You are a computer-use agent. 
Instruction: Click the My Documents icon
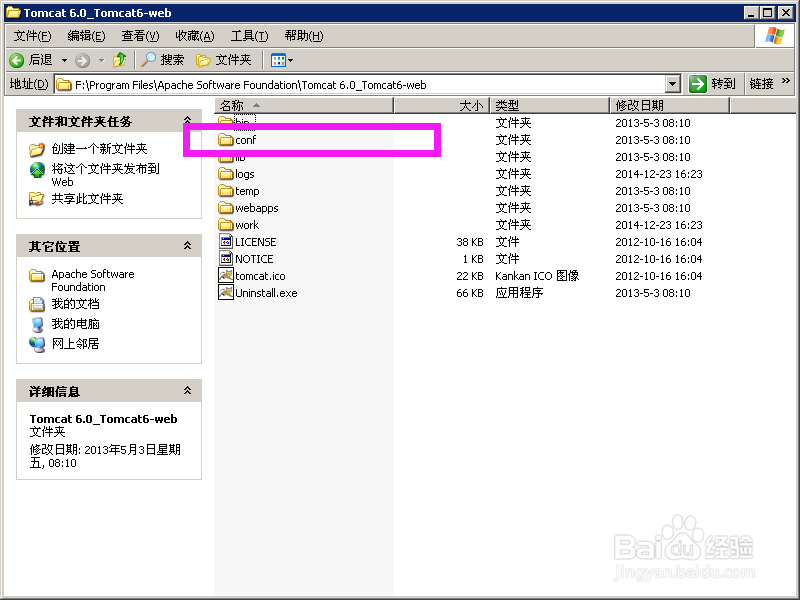pyautogui.click(x=37, y=304)
